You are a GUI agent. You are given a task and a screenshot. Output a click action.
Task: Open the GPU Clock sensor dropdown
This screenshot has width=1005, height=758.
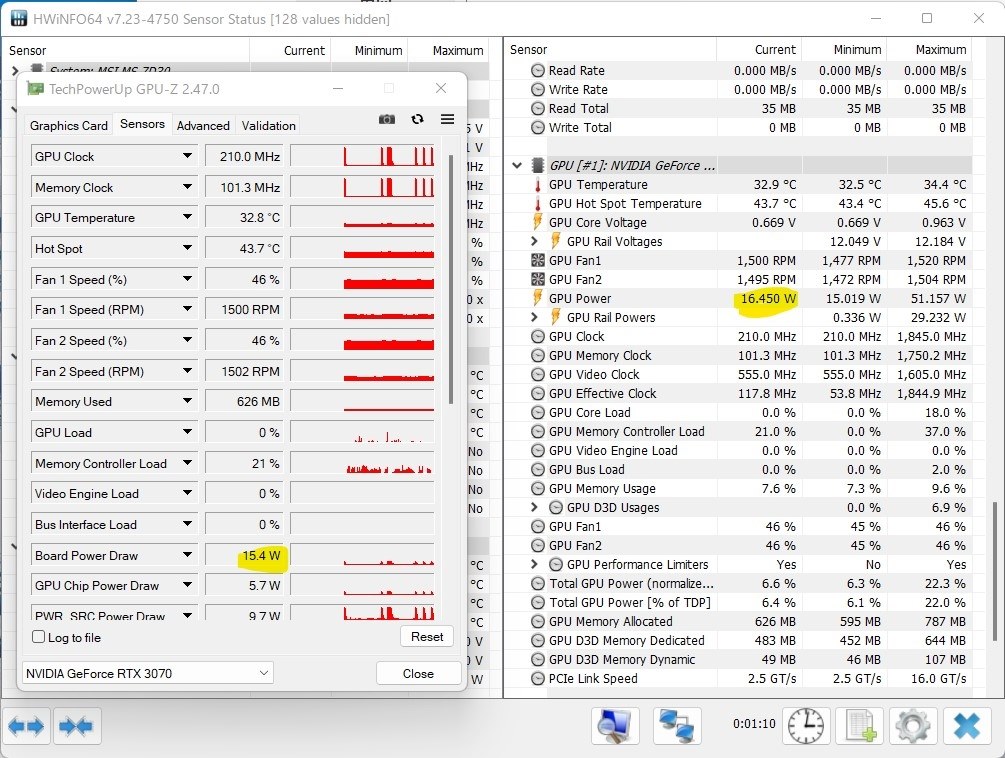(187, 156)
